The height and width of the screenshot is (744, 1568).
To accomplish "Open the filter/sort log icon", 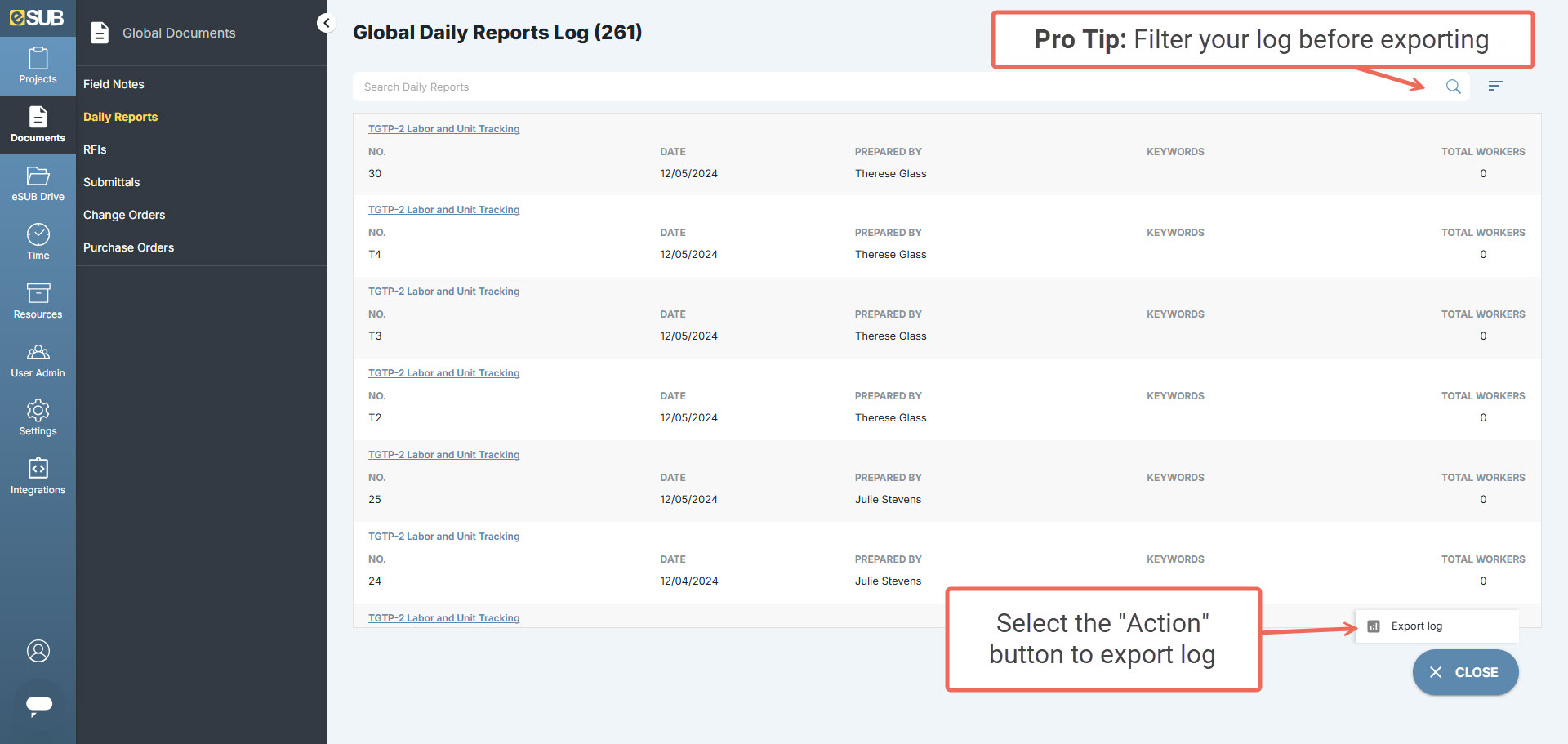I will [x=1495, y=86].
